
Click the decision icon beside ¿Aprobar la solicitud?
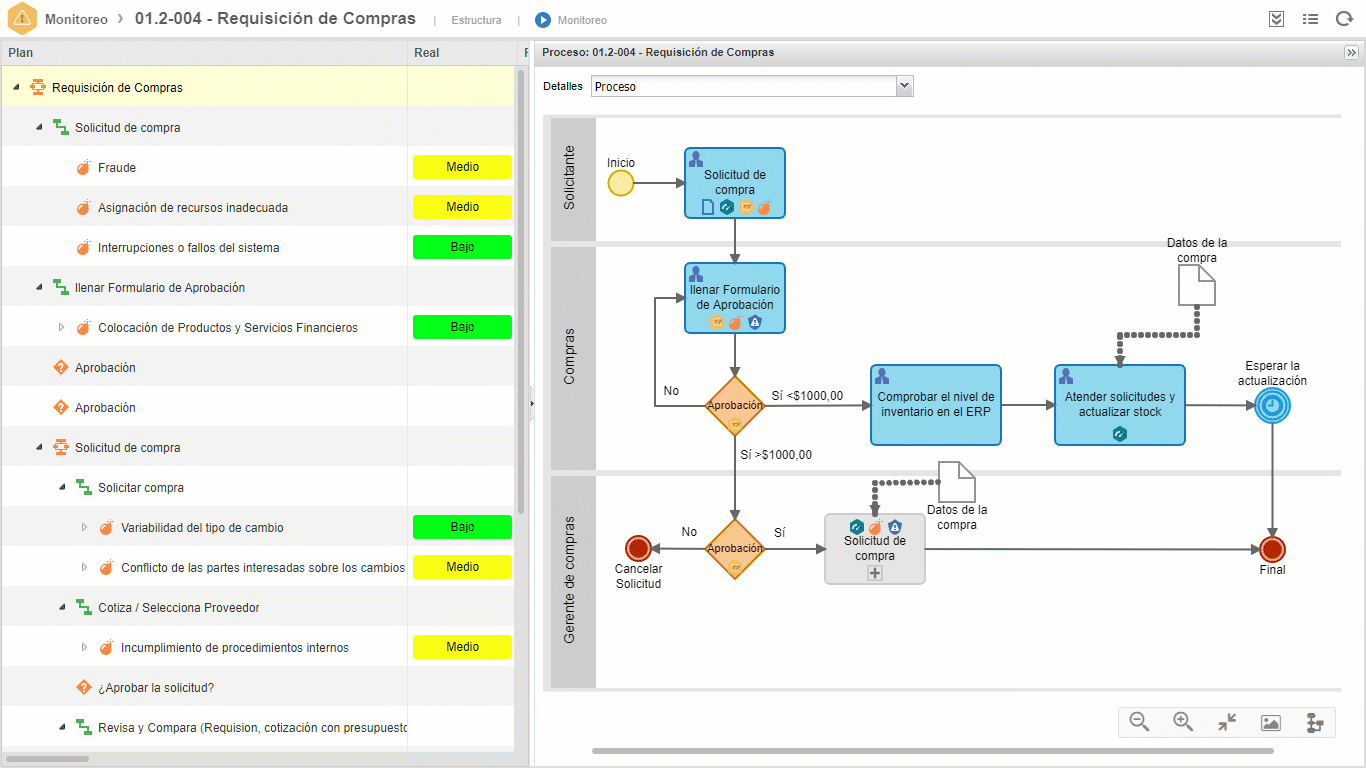[84, 688]
